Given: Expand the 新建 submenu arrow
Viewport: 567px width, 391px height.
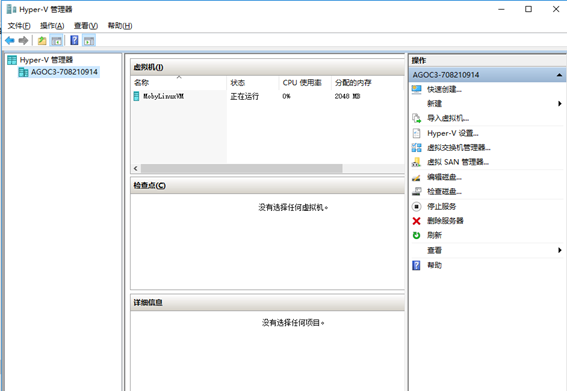Looking at the screenshot, I should point(560,103).
